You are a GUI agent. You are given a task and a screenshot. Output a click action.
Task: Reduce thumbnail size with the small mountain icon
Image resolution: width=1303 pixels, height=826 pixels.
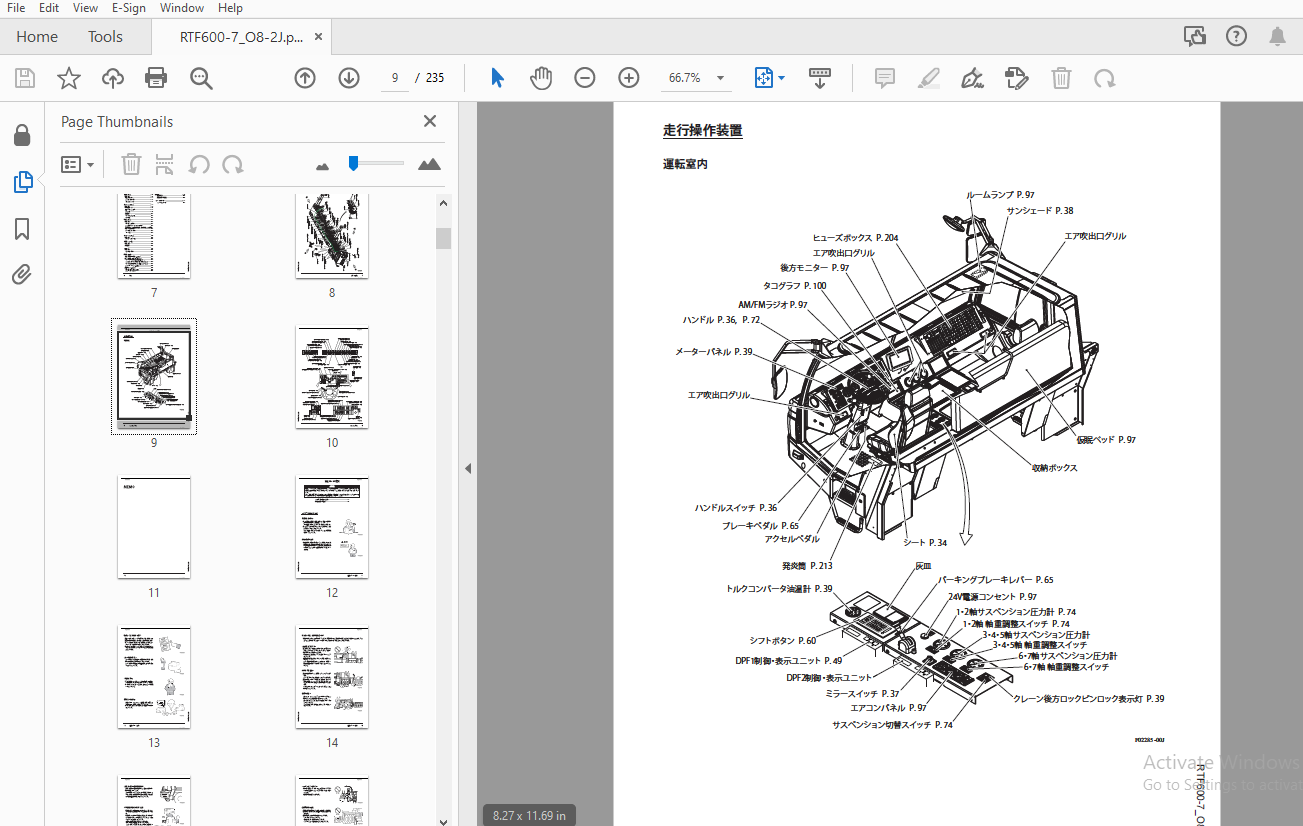(x=322, y=166)
